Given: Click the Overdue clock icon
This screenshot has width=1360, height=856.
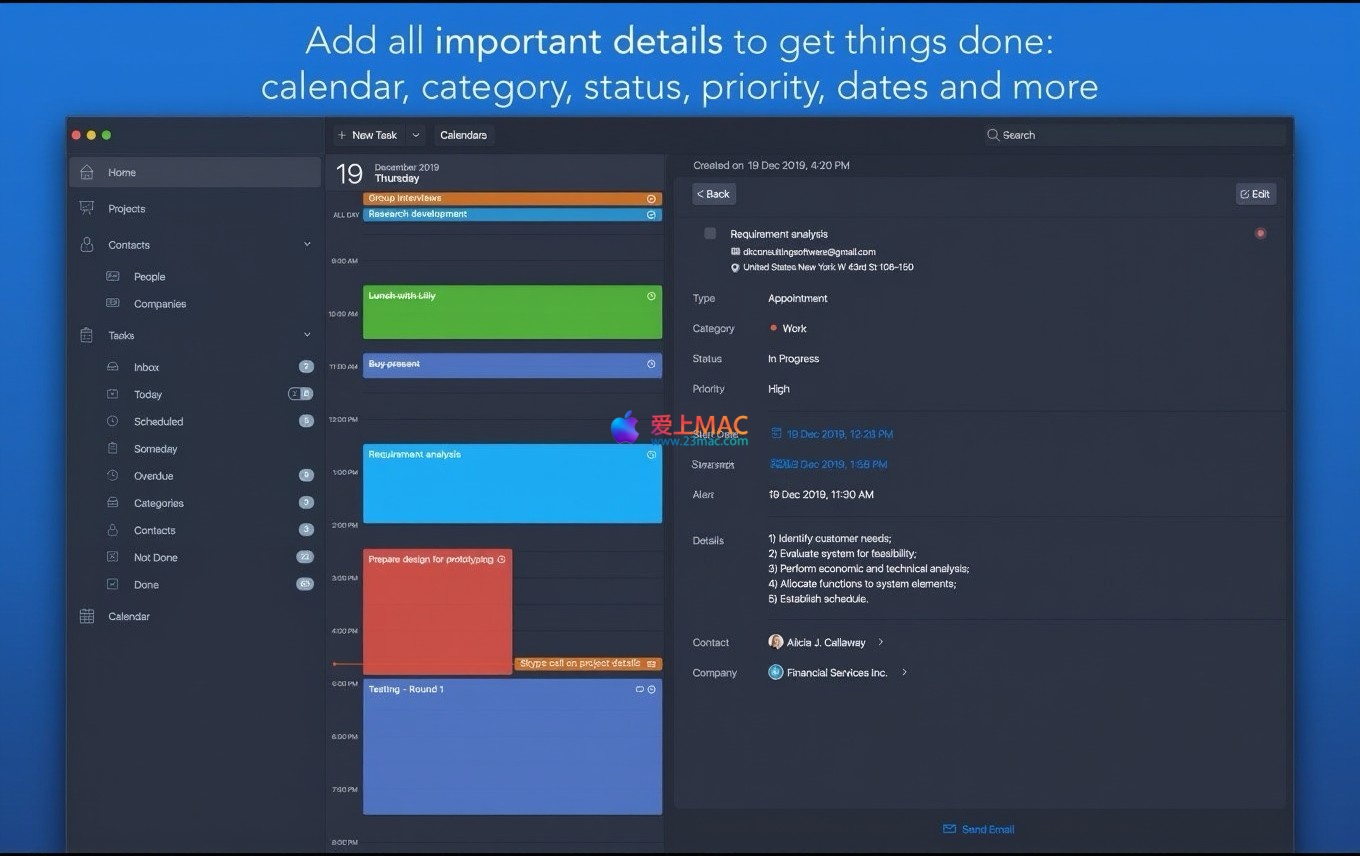Looking at the screenshot, I should click(x=113, y=476).
